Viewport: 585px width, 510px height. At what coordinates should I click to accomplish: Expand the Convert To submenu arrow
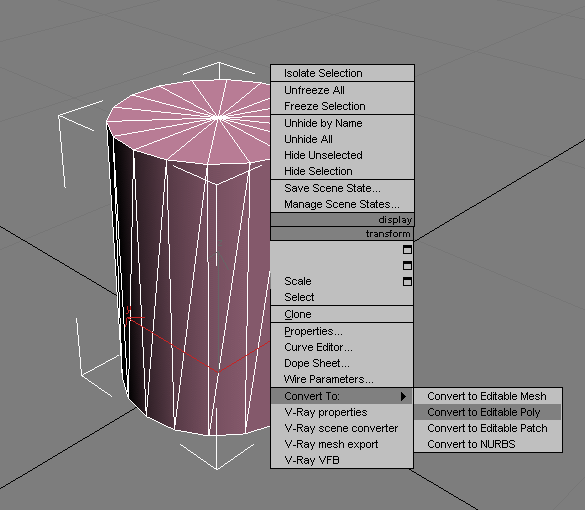(x=403, y=396)
